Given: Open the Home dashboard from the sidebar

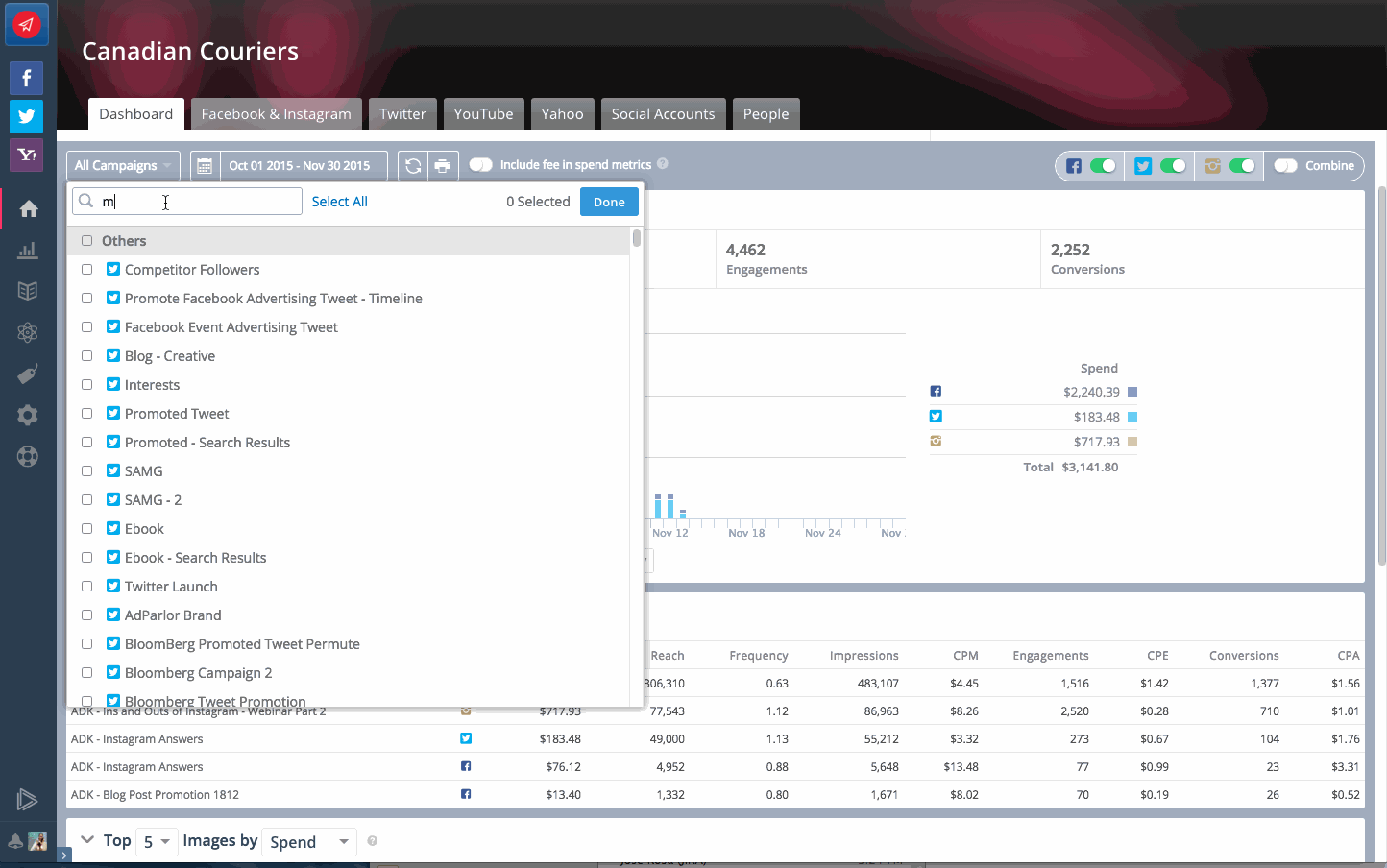Looking at the screenshot, I should click(26, 208).
